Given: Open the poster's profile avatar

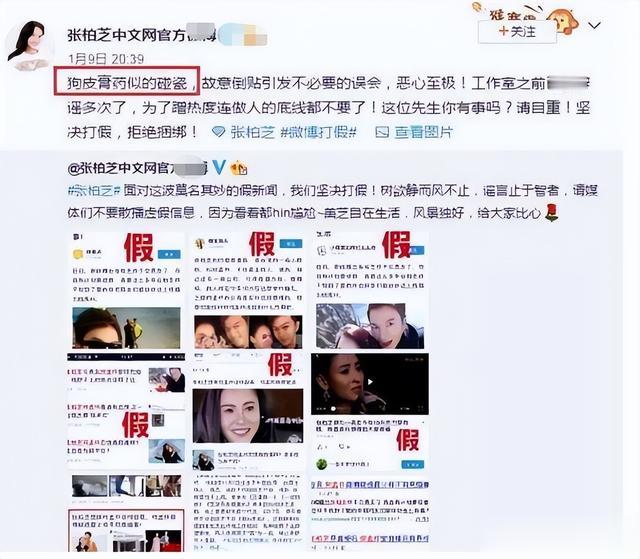Looking at the screenshot, I should pyautogui.click(x=29, y=46).
